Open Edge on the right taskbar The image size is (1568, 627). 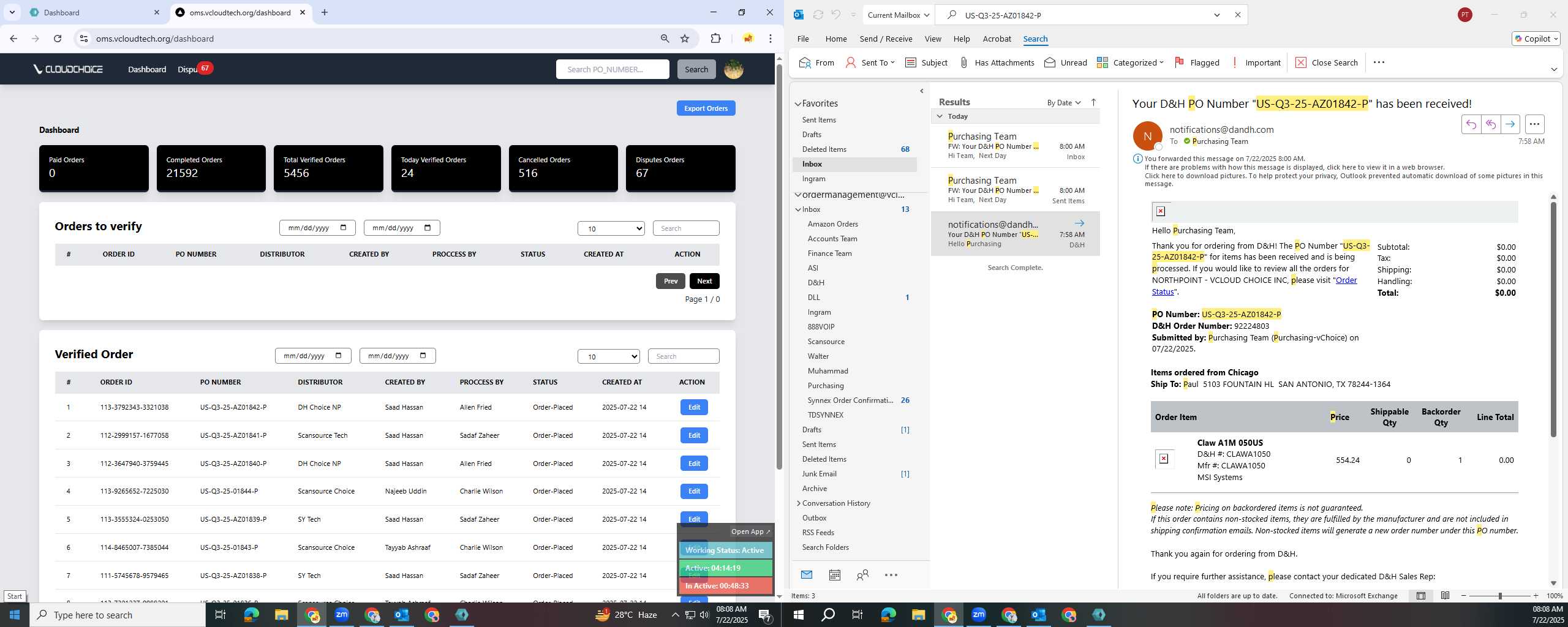tap(888, 615)
